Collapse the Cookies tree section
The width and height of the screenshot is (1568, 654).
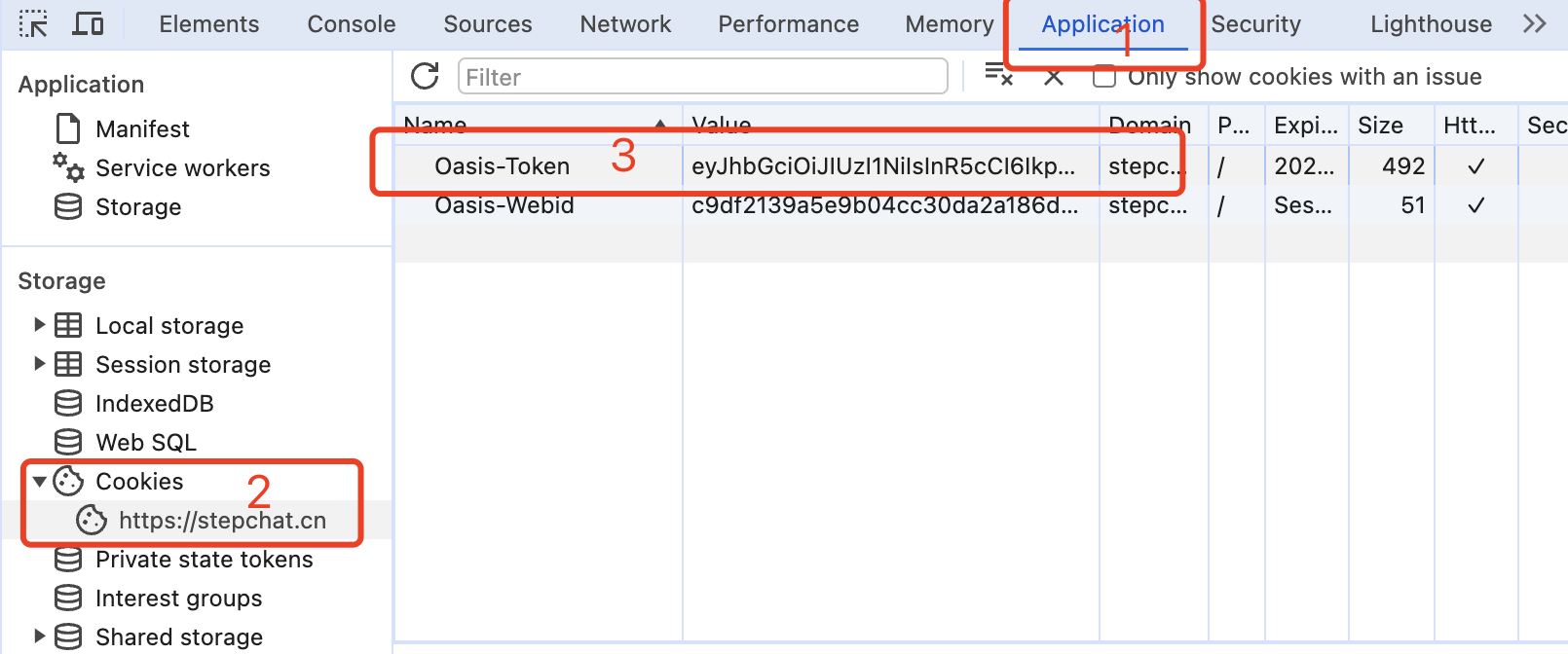[39, 481]
